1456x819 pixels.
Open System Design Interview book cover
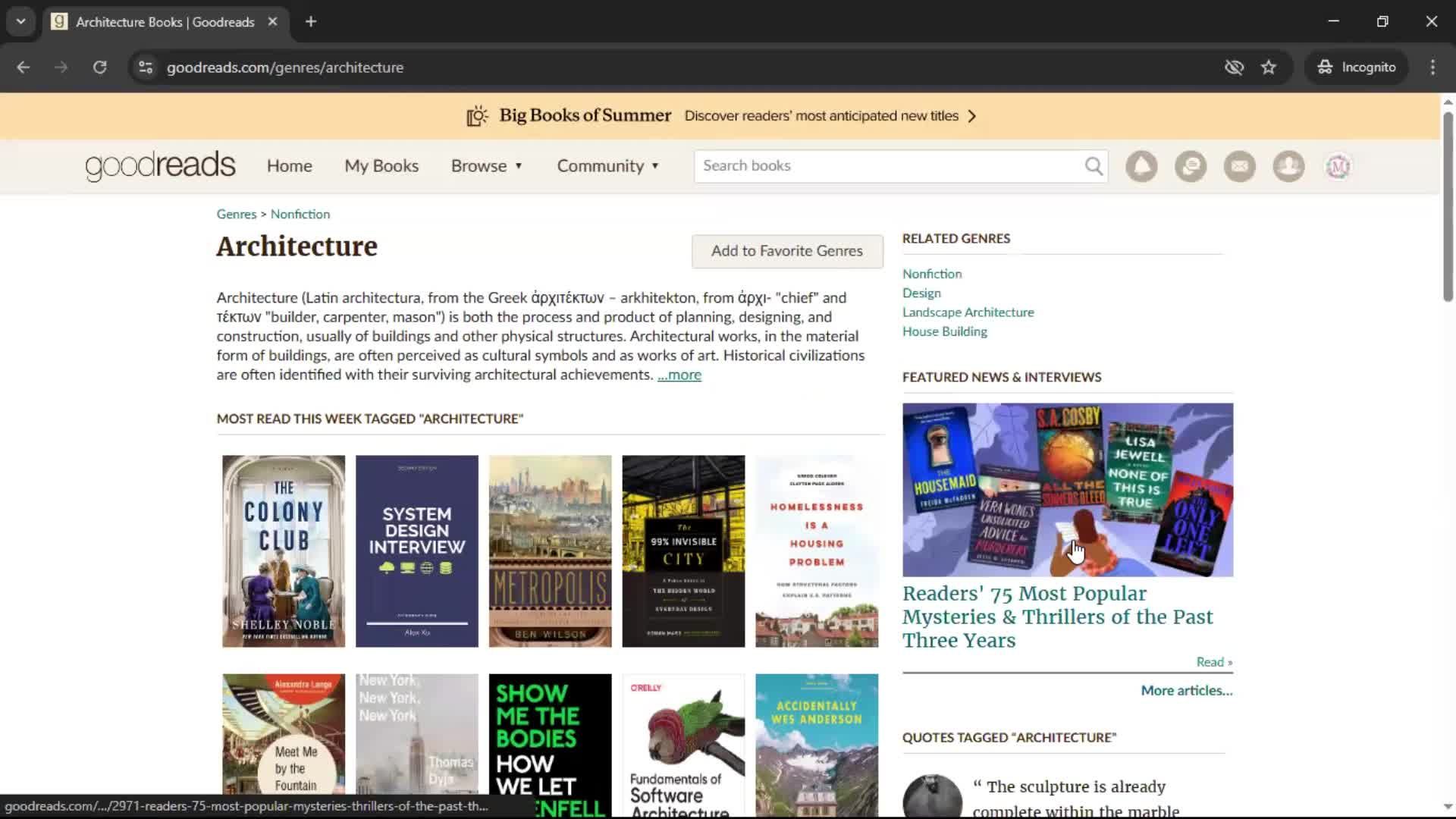tap(417, 551)
